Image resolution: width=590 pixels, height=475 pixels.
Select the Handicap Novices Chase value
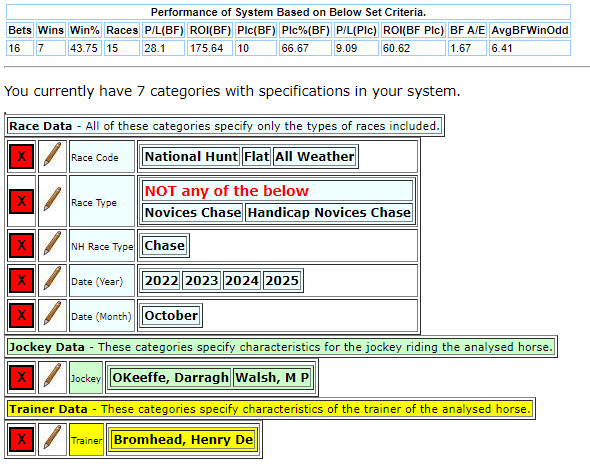pyautogui.click(x=329, y=213)
